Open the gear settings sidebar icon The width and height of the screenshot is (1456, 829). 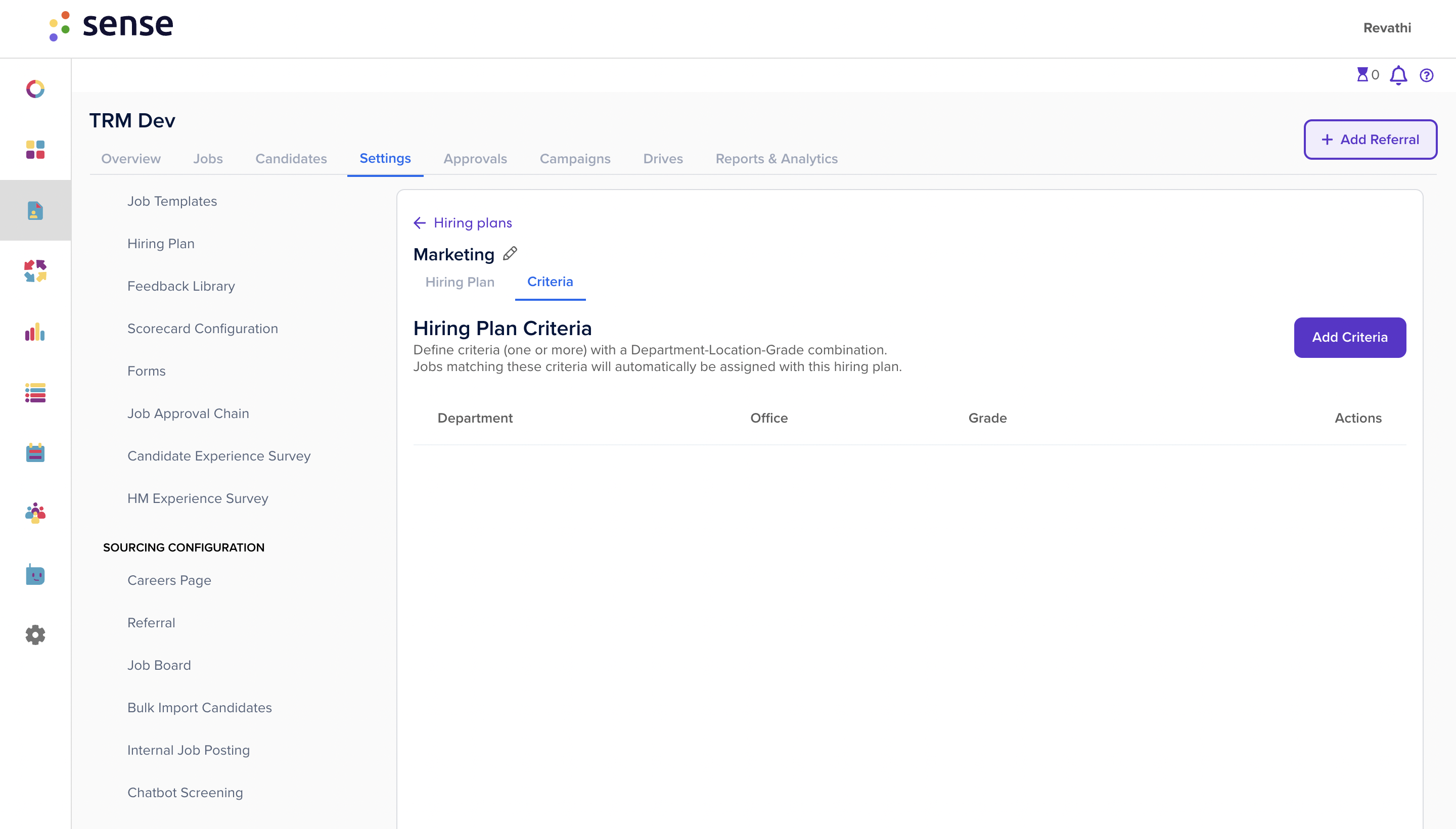tap(35, 635)
